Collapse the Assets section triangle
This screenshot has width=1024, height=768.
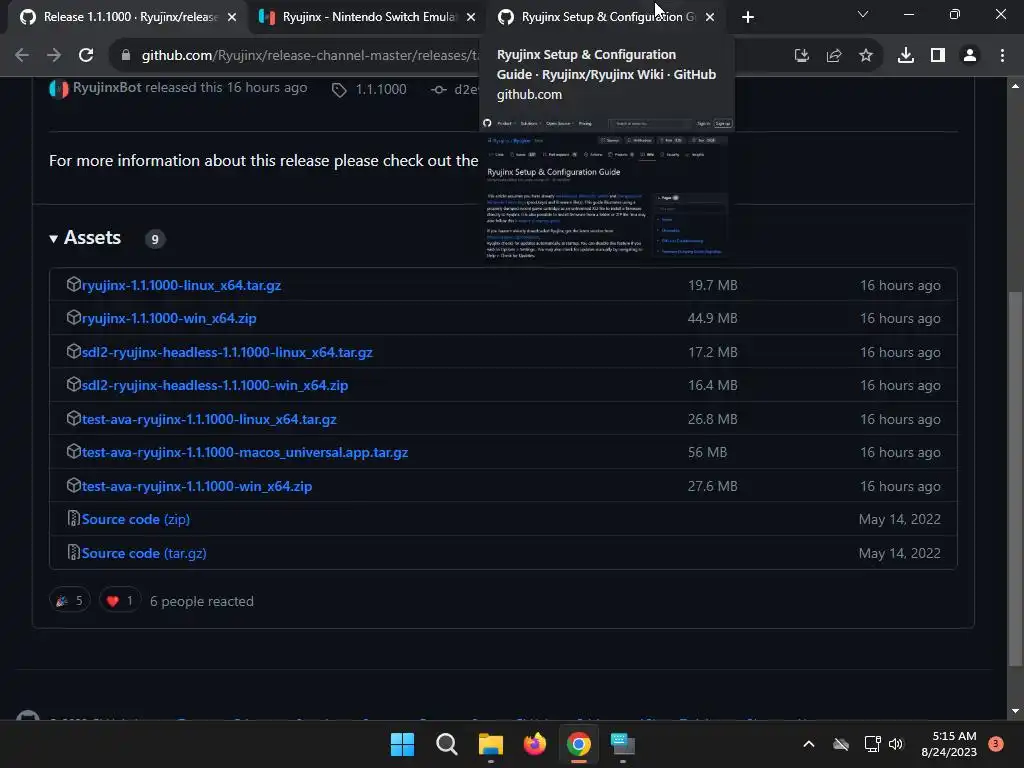click(54, 239)
